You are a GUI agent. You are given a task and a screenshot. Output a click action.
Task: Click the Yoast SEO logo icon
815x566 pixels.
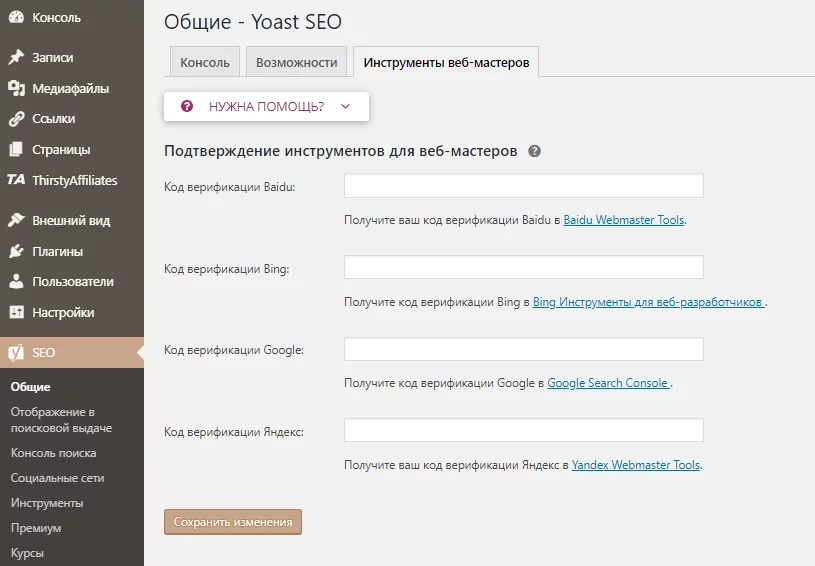click(x=16, y=352)
